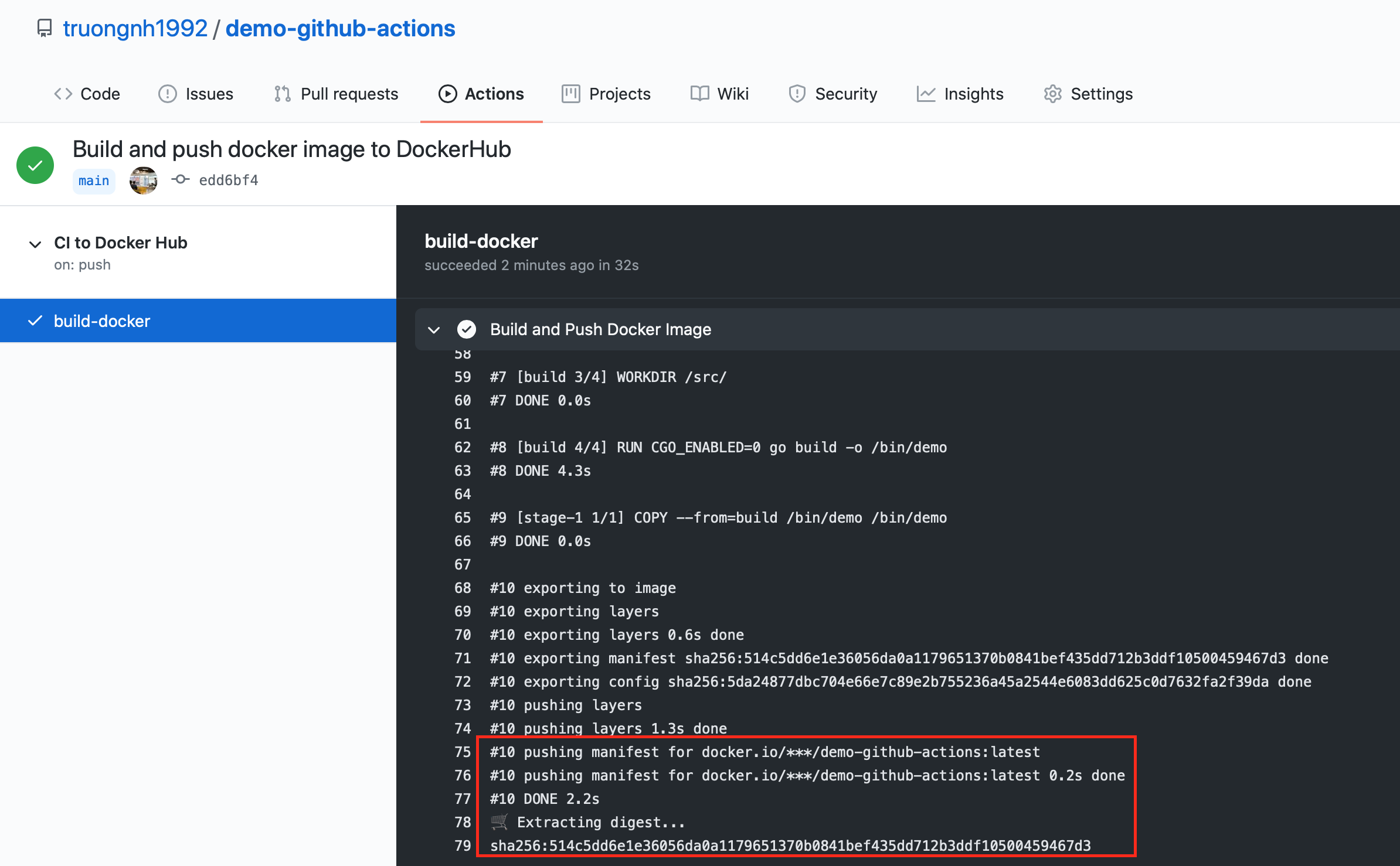The image size is (1400, 866).
Task: Click the Issues circle icon
Action: tap(168, 94)
